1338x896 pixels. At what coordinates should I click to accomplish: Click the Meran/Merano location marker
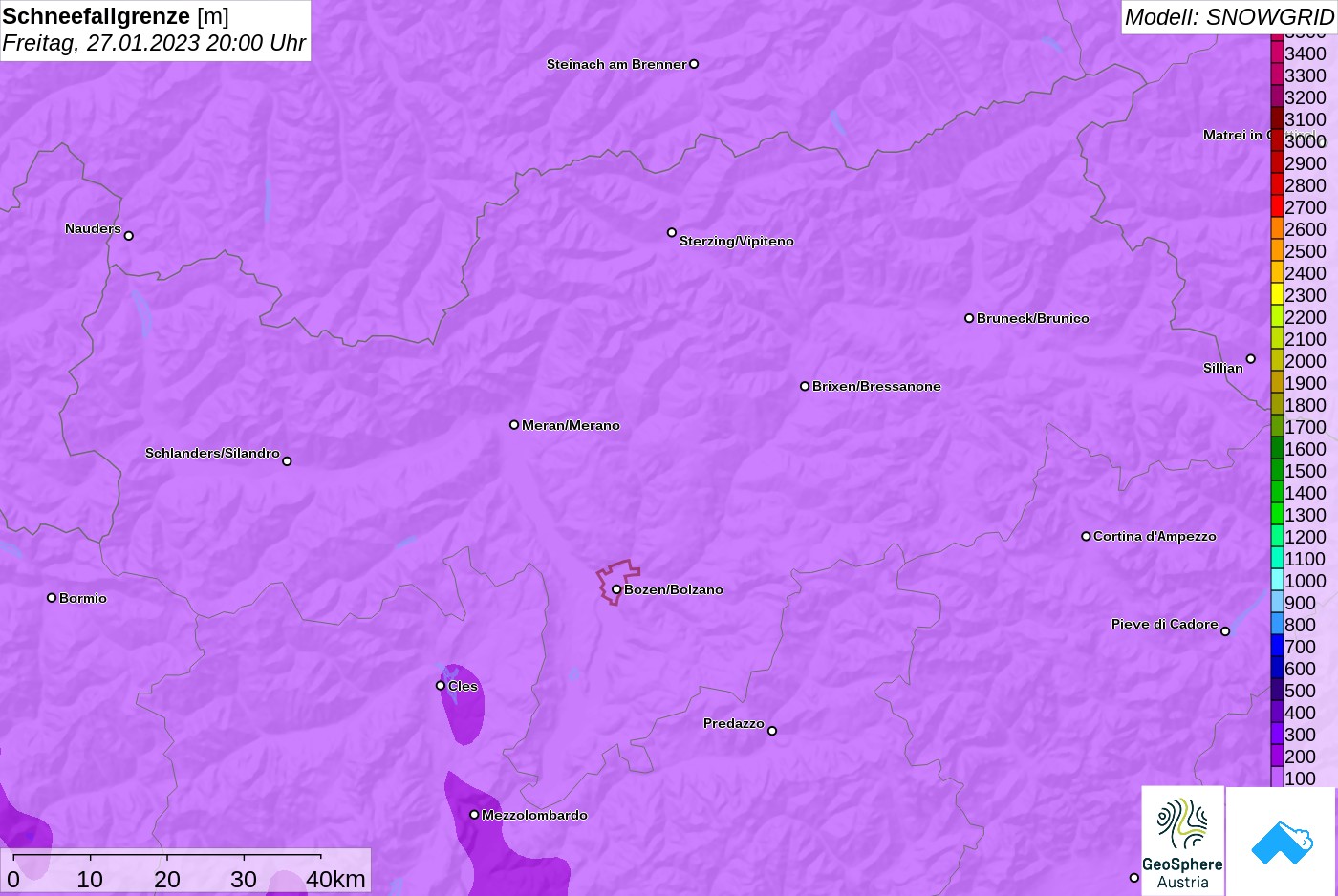point(514,424)
